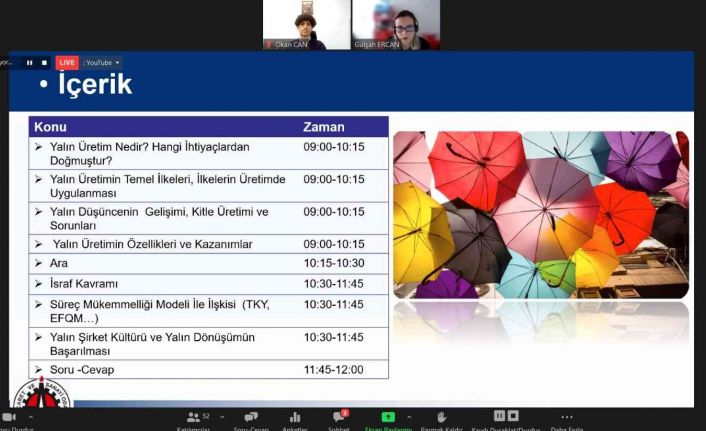This screenshot has width=706, height=431.
Task: Open Soru-Cevap Q&A panel
Action: (251, 417)
